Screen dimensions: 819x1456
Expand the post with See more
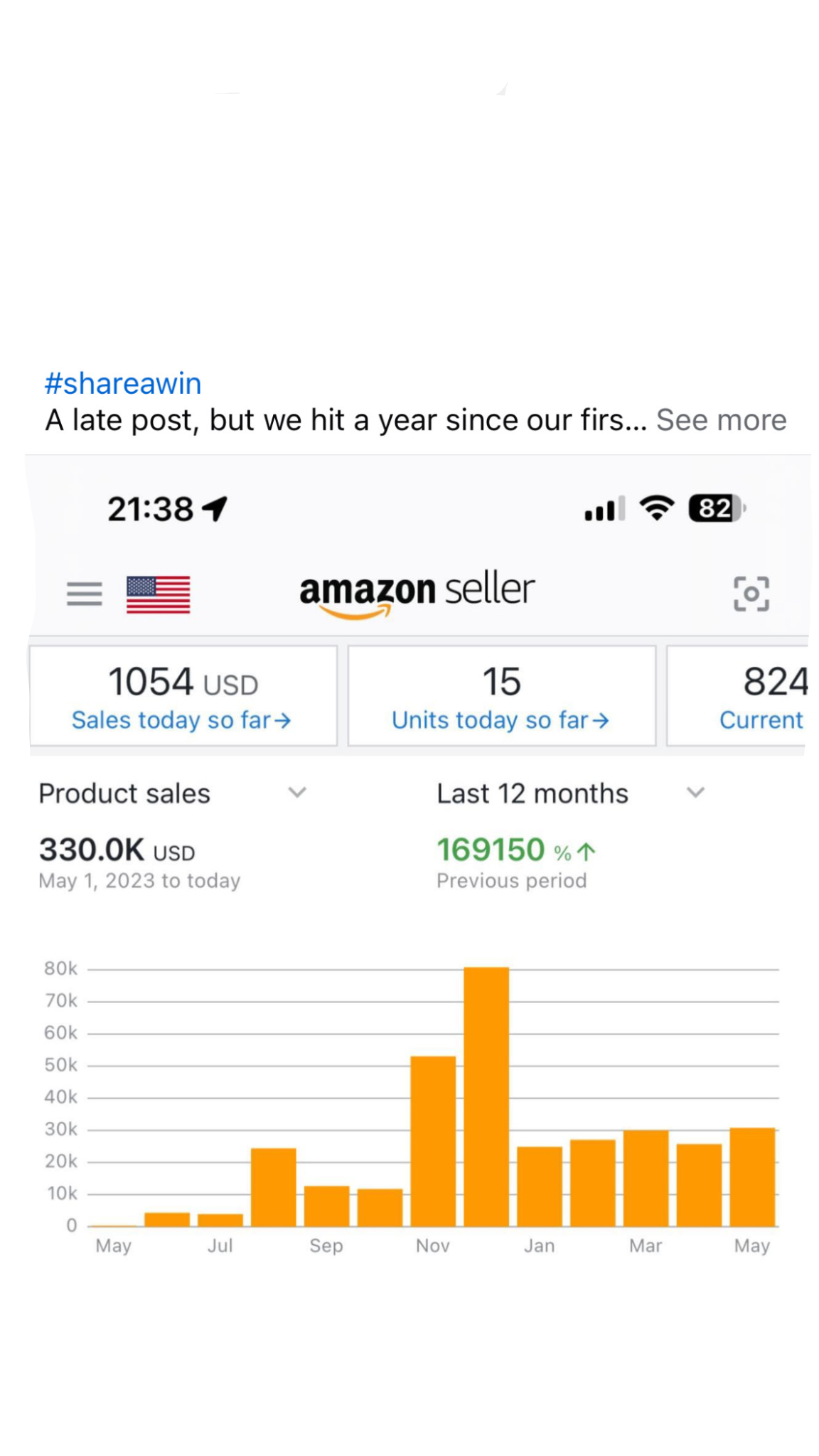pos(721,420)
